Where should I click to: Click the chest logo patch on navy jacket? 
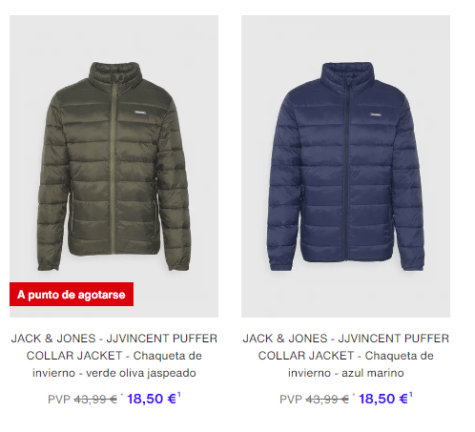tap(375, 114)
